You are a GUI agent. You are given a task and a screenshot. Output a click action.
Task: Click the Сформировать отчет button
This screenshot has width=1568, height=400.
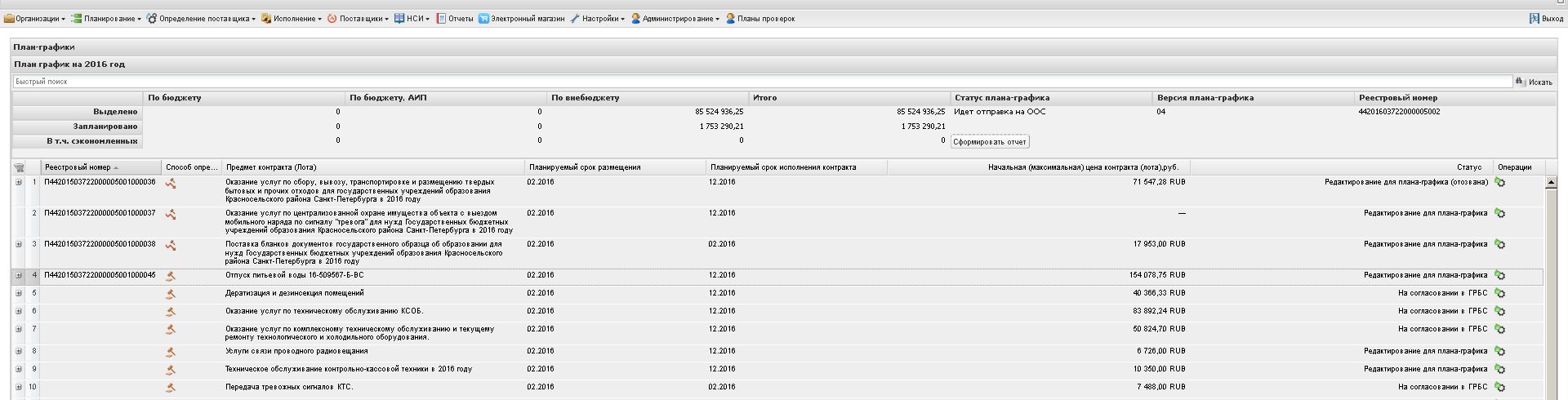pyautogui.click(x=990, y=142)
